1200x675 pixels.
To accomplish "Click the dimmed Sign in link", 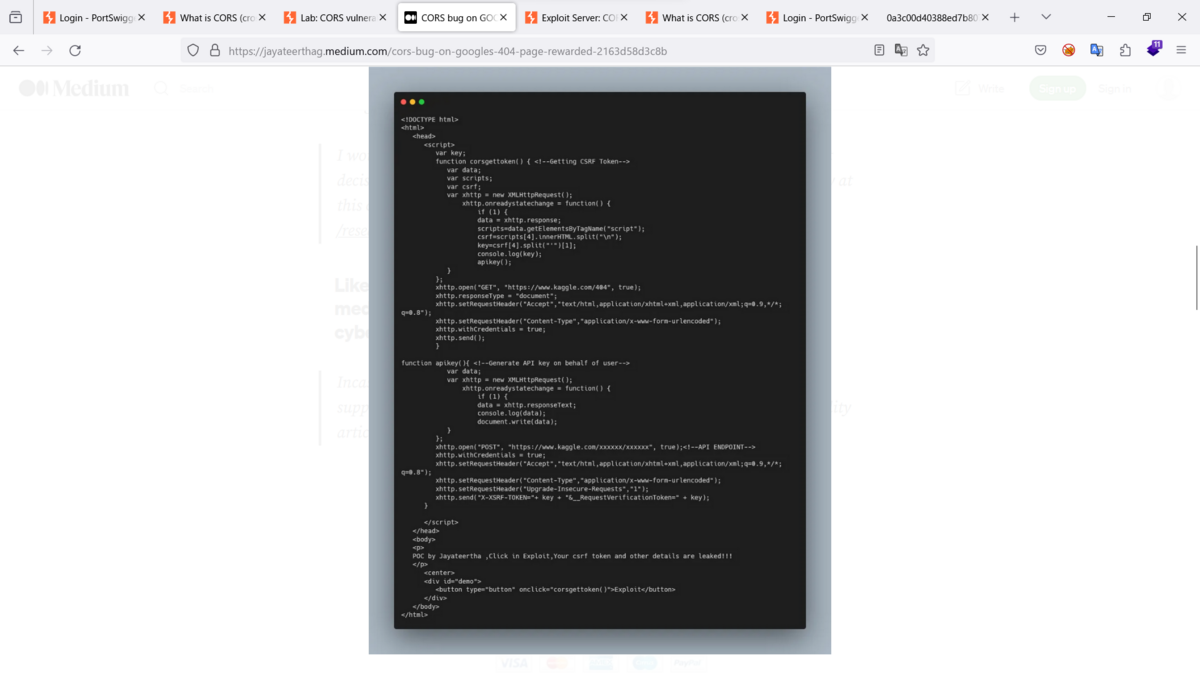I will [x=1115, y=88].
